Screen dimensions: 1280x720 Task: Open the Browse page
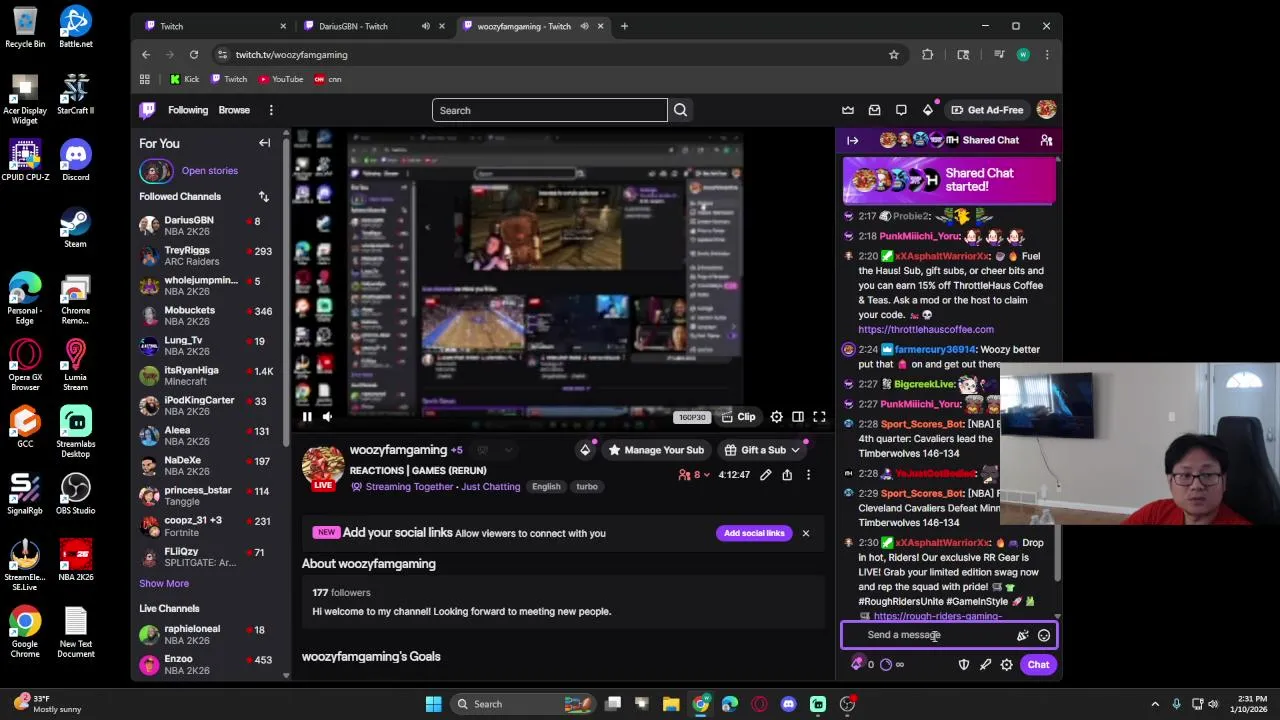click(234, 110)
